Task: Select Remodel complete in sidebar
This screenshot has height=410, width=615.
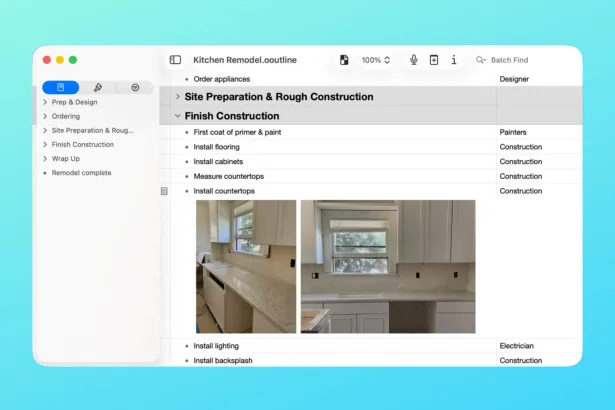Action: [x=82, y=173]
